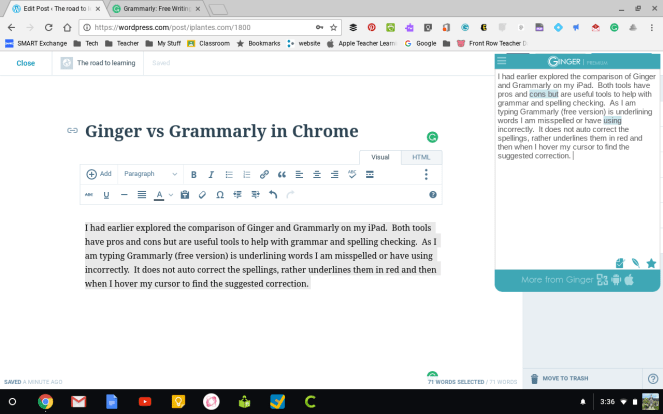The height and width of the screenshot is (414, 663).
Task: Open Gmail from the shelf
Action: [x=78, y=401]
